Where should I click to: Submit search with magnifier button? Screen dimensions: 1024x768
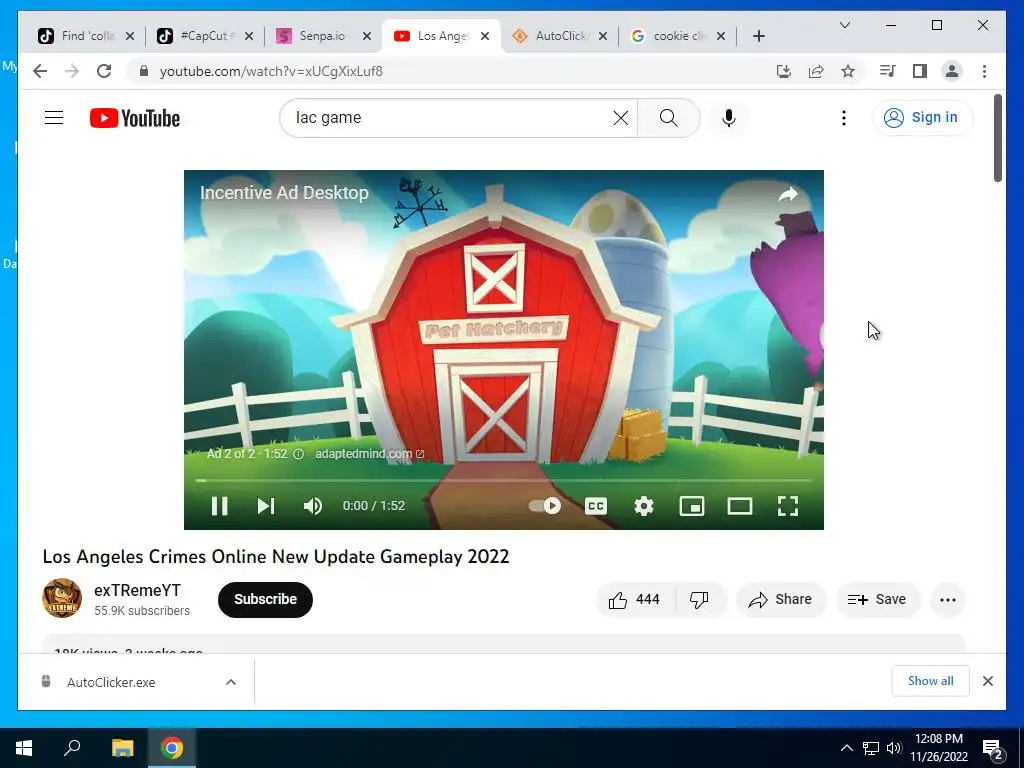[x=669, y=118]
